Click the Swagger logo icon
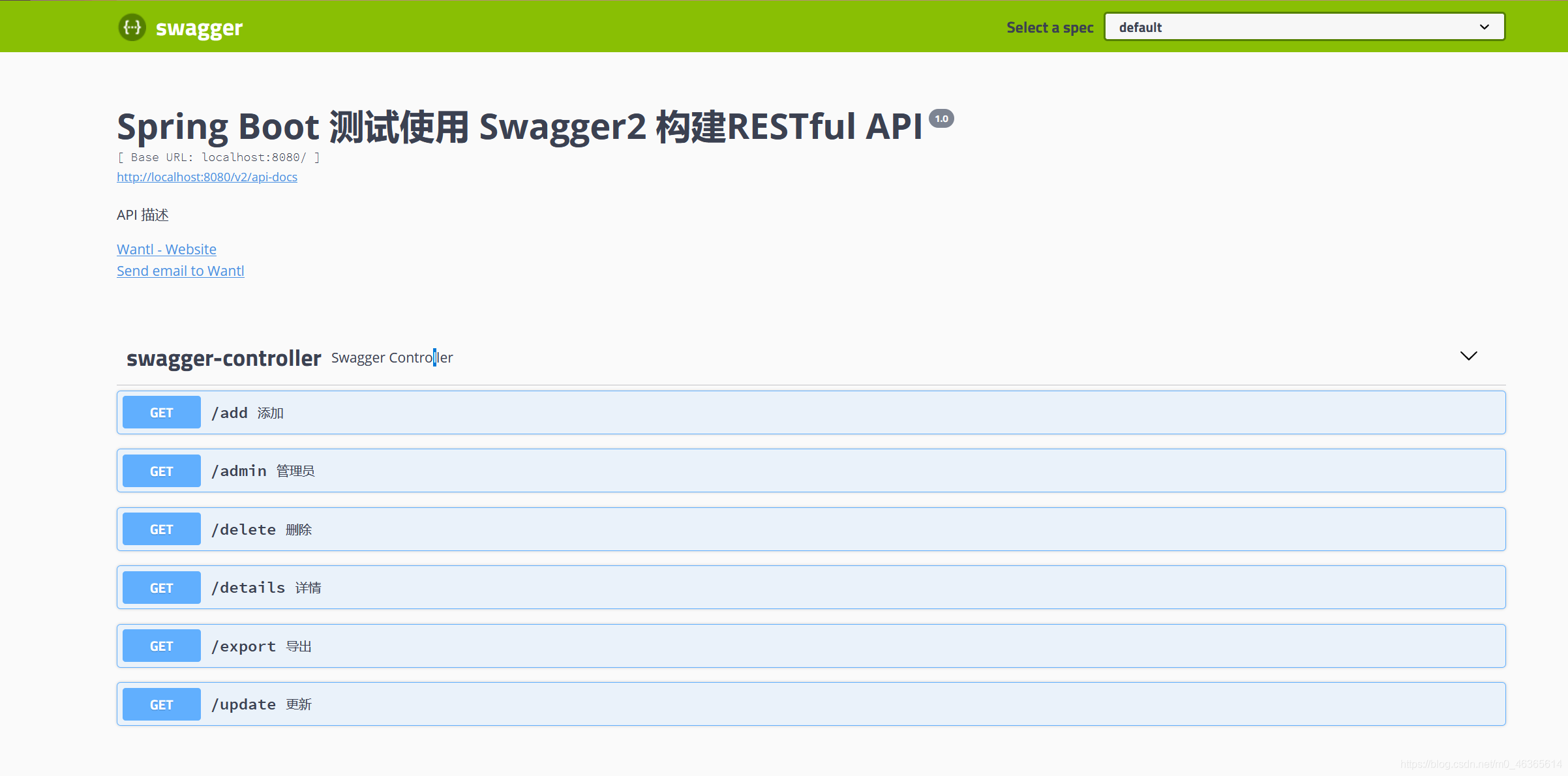Screen dimensions: 1568x776 tap(132, 27)
